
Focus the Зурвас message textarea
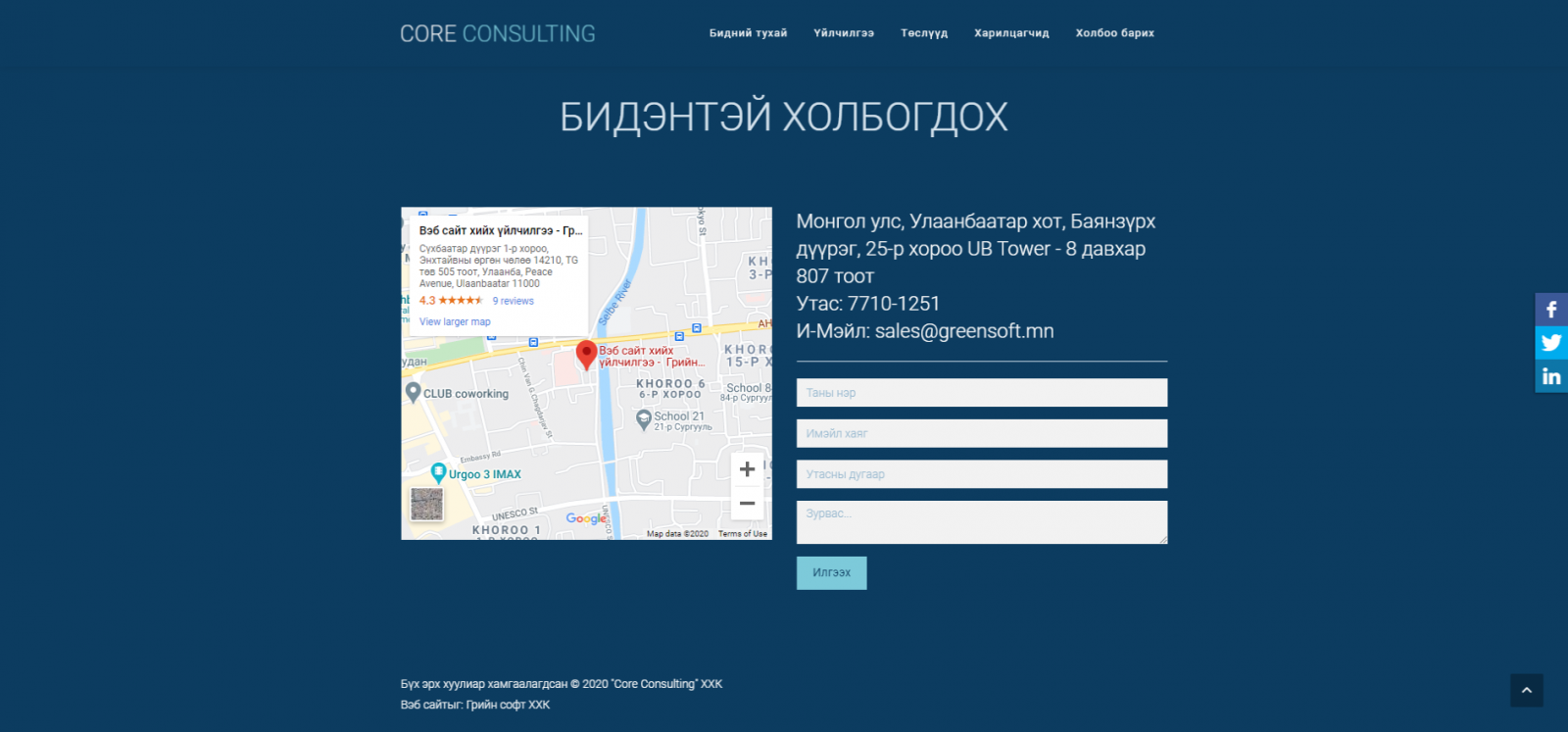(x=982, y=522)
